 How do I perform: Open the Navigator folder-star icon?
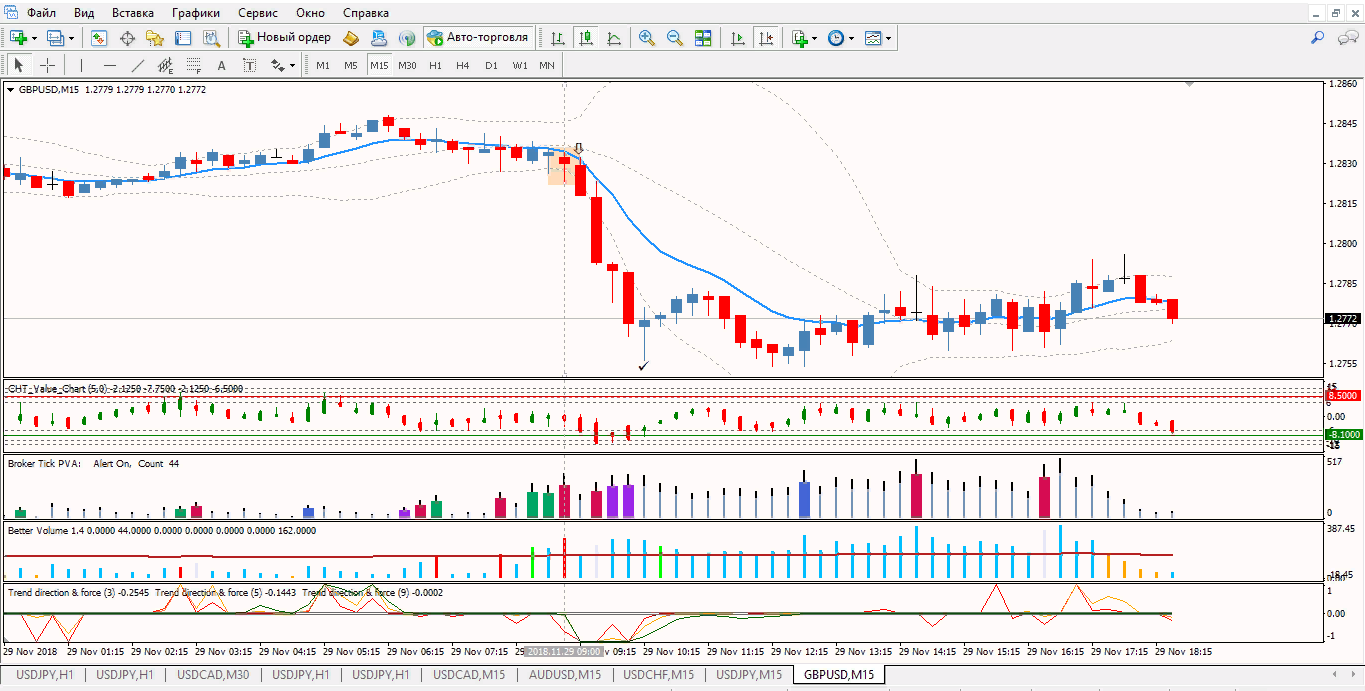155,38
